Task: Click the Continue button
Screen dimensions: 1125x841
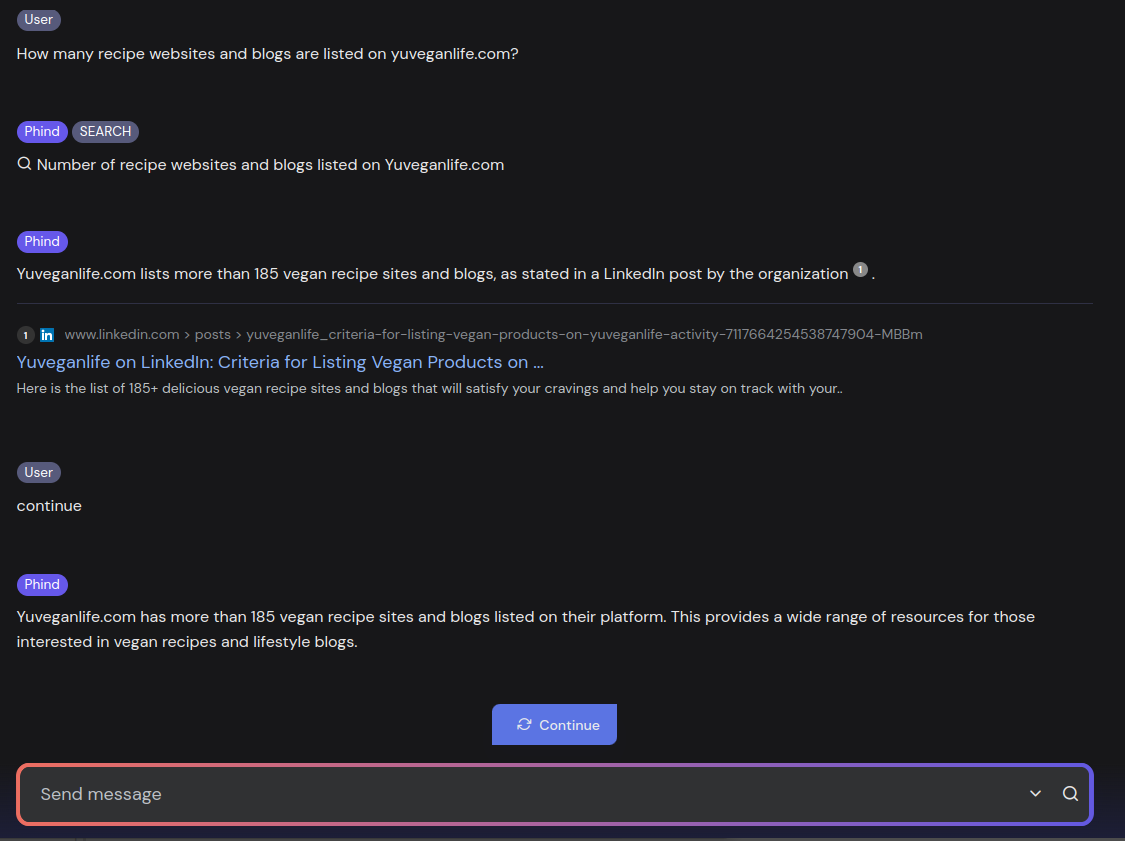Action: [x=554, y=724]
